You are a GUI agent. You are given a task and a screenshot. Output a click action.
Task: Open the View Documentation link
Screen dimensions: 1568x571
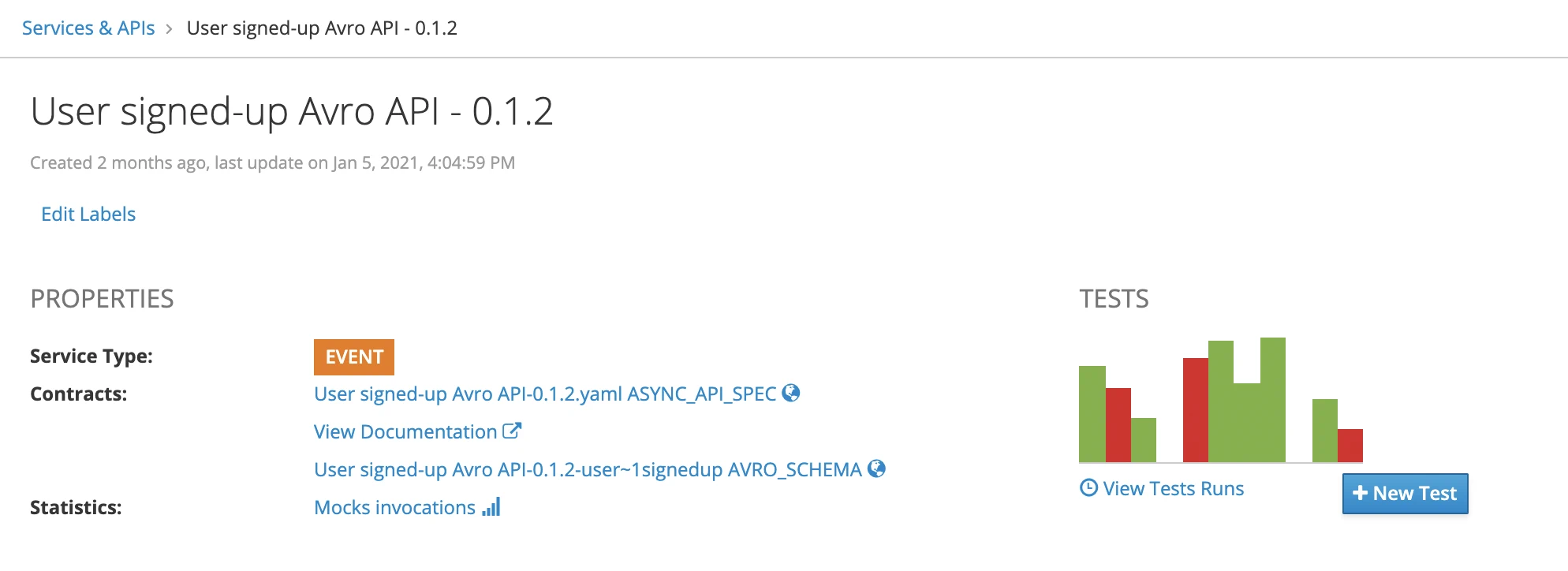tap(405, 431)
